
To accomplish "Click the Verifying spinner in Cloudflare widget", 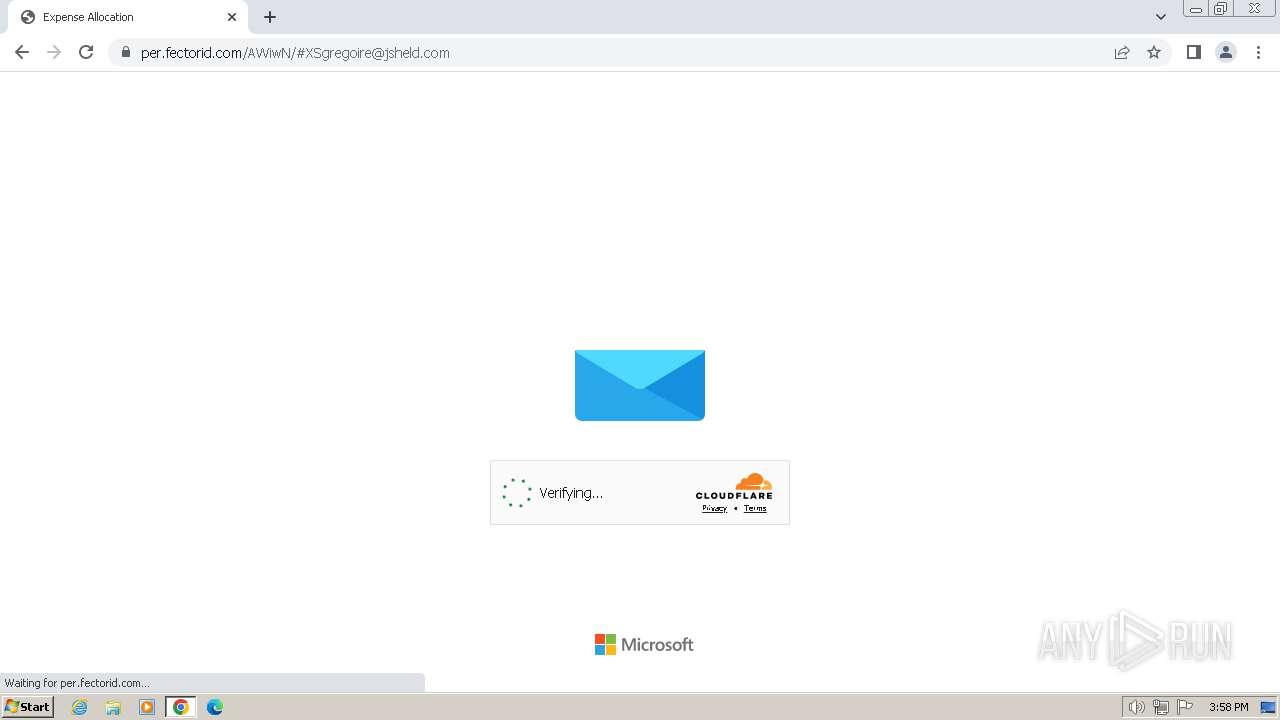I will coord(517,493).
